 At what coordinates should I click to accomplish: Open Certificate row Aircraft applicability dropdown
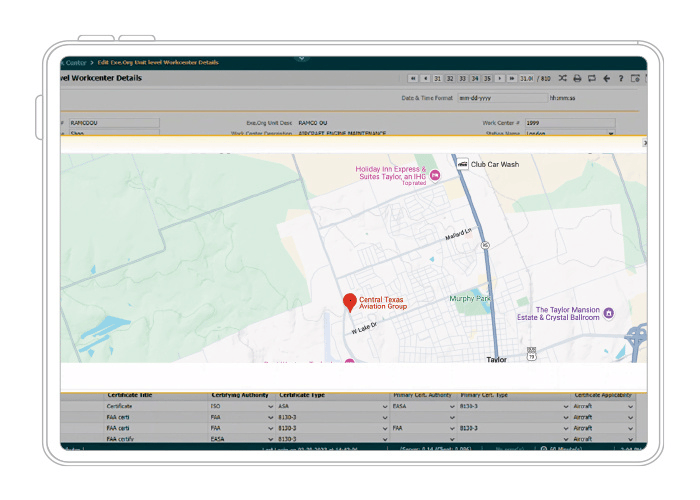630,406
